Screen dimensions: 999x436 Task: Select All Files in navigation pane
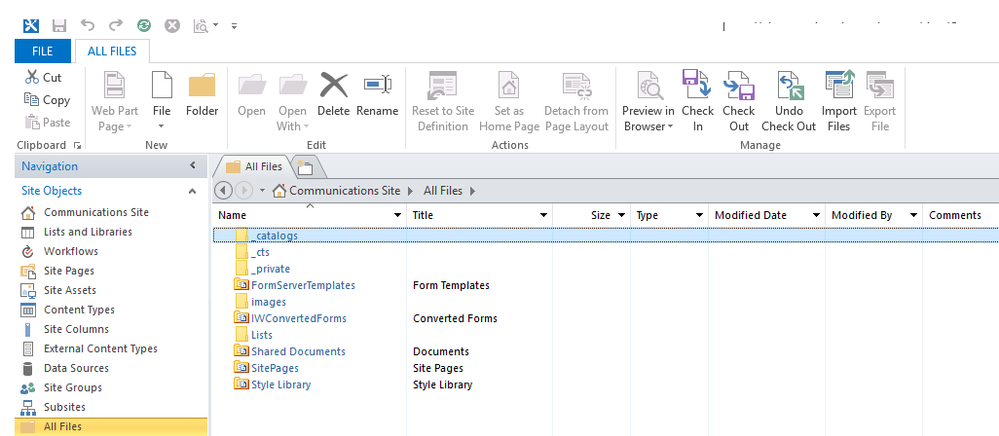tap(111, 426)
